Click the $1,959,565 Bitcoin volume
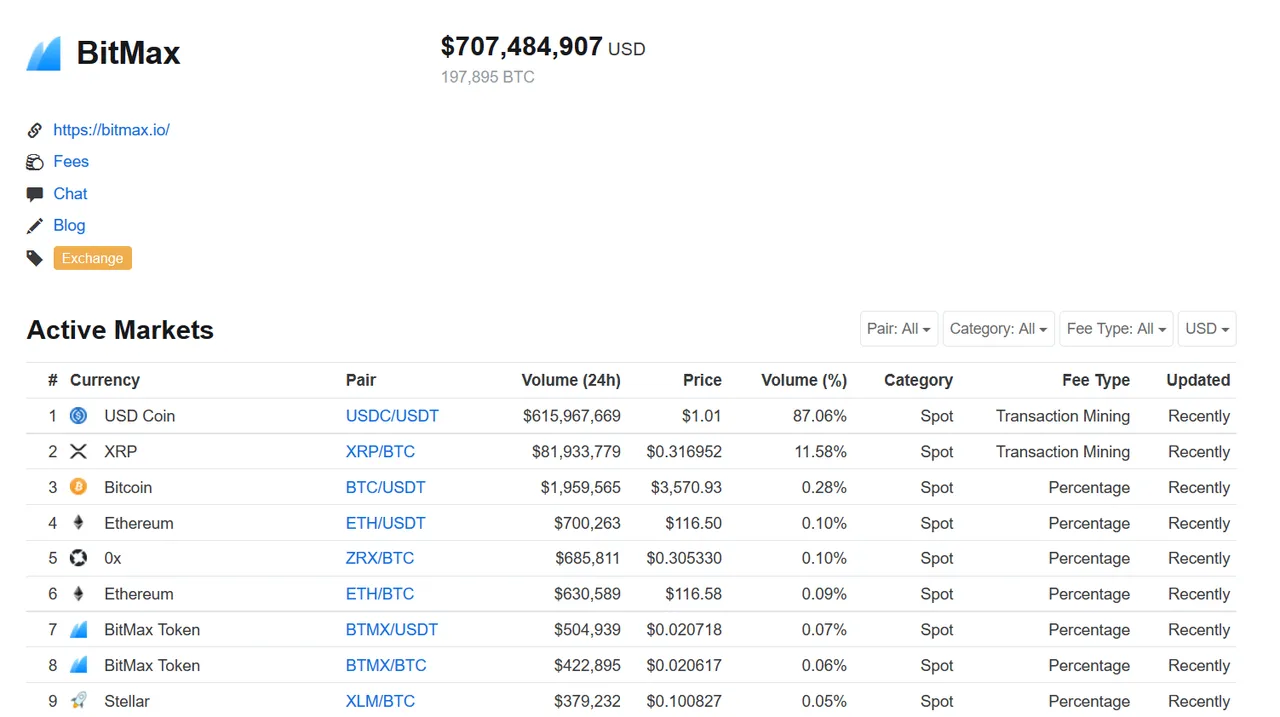1280x717 pixels. pos(581,487)
